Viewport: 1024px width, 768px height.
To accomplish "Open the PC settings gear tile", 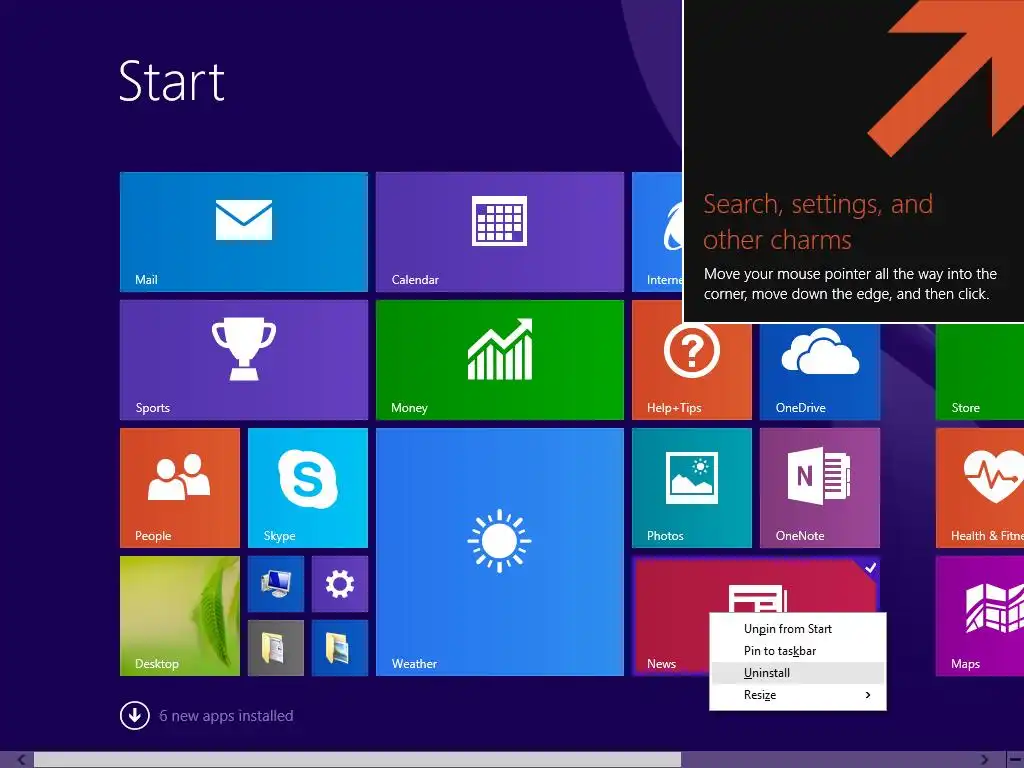I will [340, 584].
